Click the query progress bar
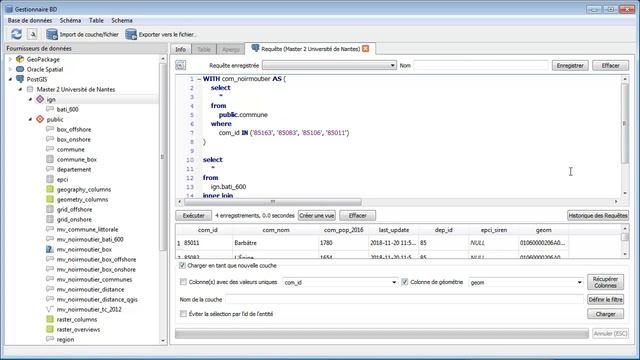Screen dimensions: 640x360 pos(382,333)
